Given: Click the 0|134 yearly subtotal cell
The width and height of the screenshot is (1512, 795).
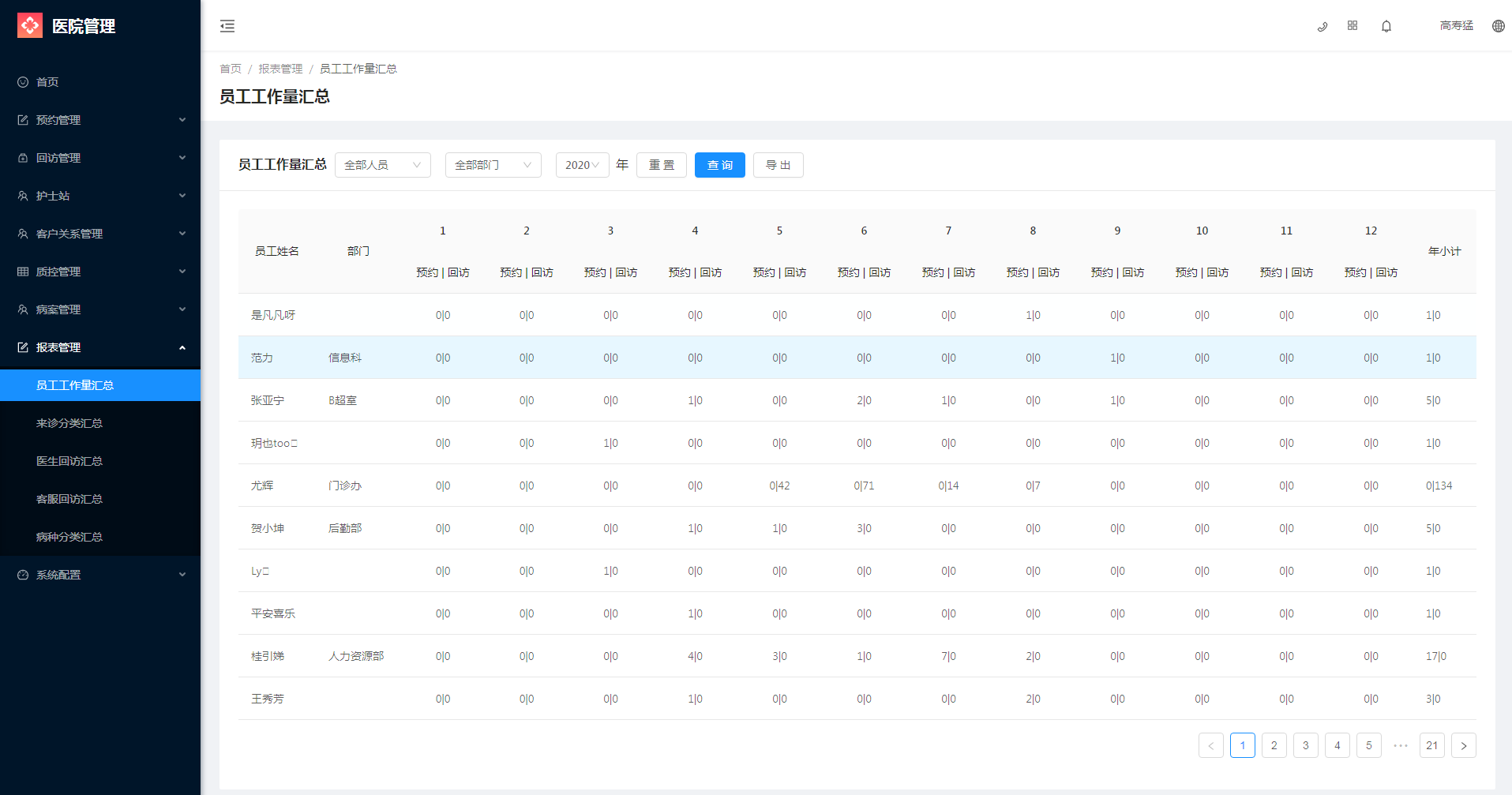Looking at the screenshot, I should (x=1439, y=486).
